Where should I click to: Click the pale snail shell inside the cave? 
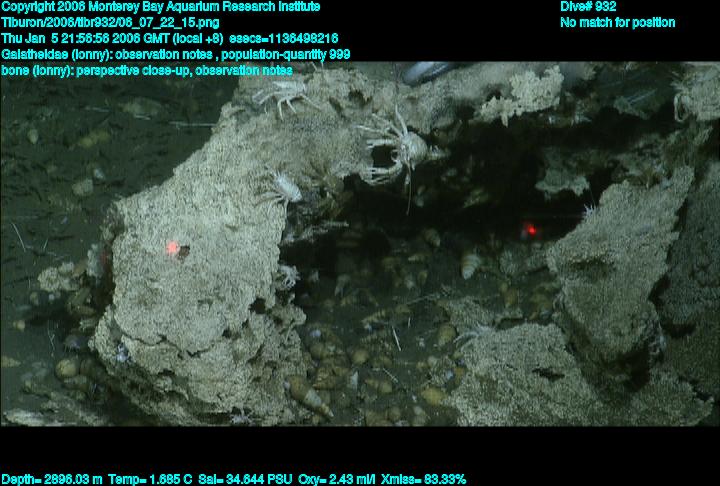point(469,264)
